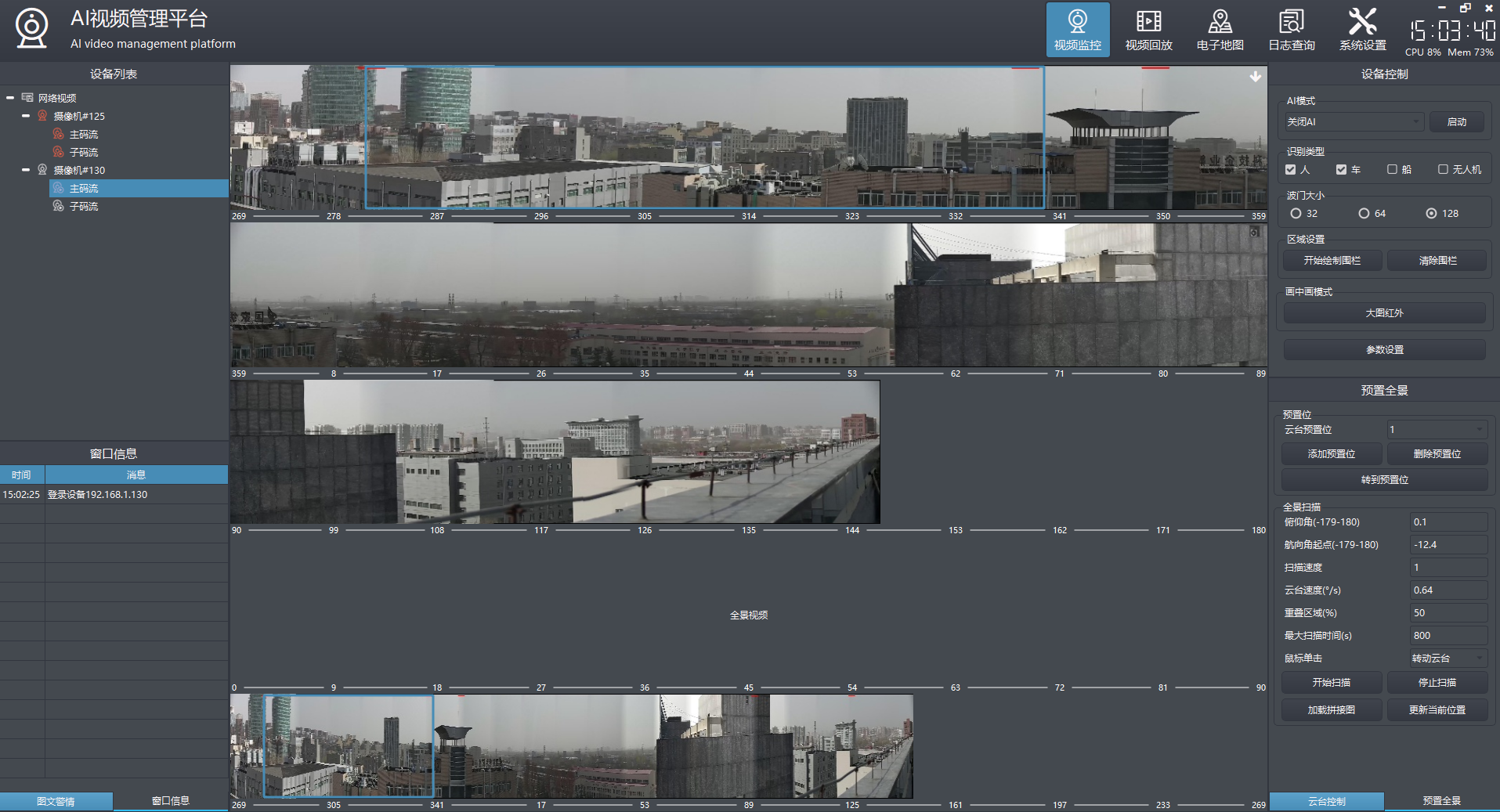Select the 32 波门大小 radio button

tap(1296, 214)
